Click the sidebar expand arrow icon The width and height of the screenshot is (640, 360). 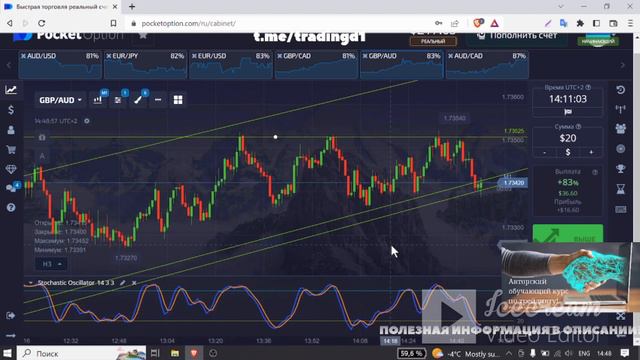11,336
